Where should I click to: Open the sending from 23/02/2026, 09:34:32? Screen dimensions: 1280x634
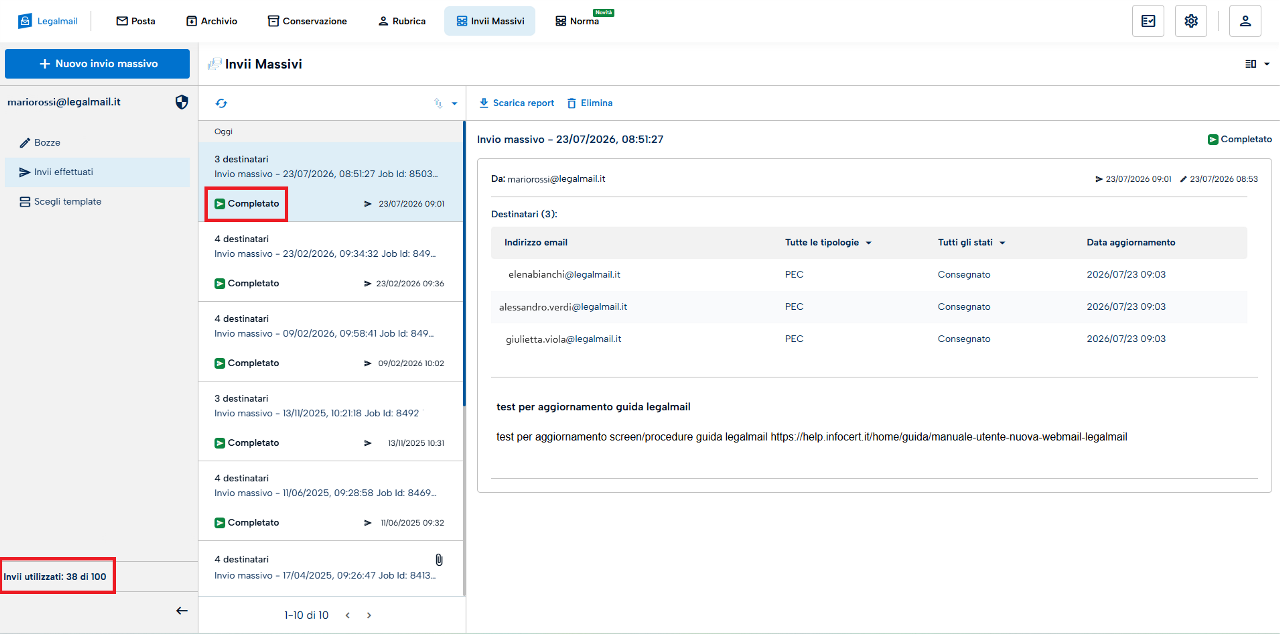point(331,262)
